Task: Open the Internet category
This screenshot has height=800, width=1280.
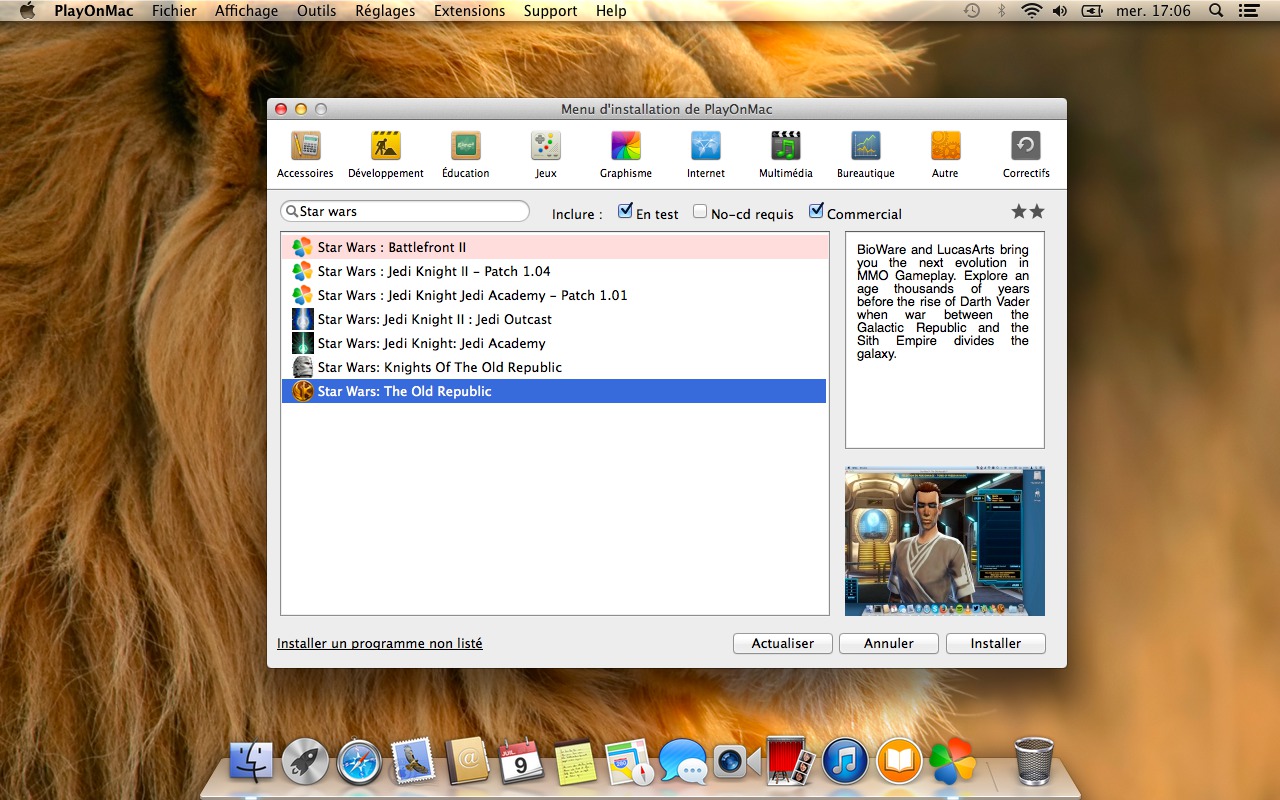Action: (705, 148)
